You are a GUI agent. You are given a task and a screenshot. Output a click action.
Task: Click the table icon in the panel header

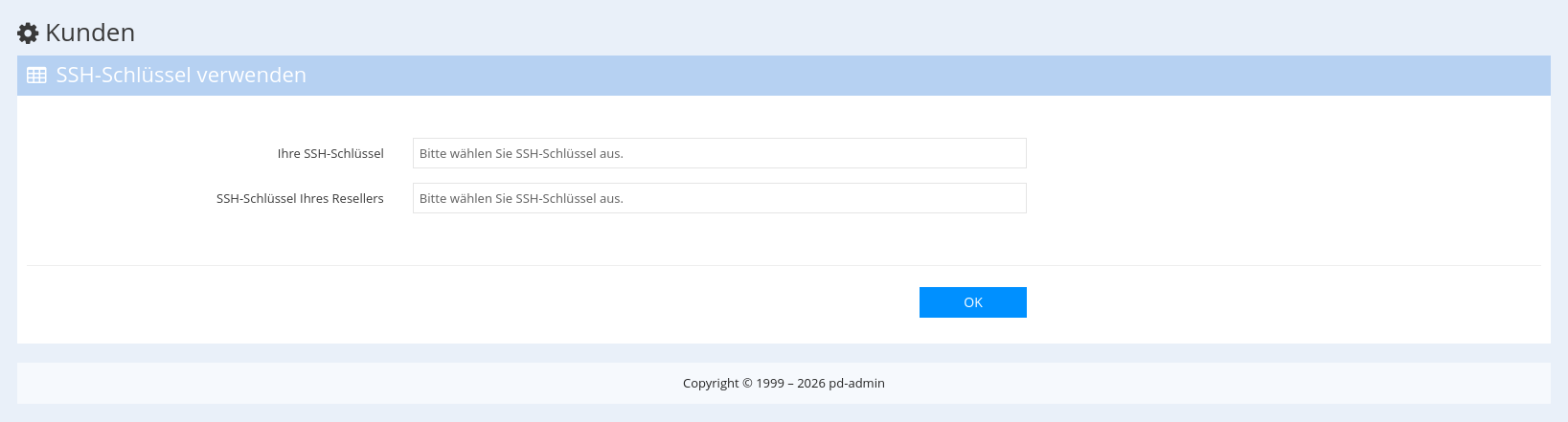tap(36, 76)
